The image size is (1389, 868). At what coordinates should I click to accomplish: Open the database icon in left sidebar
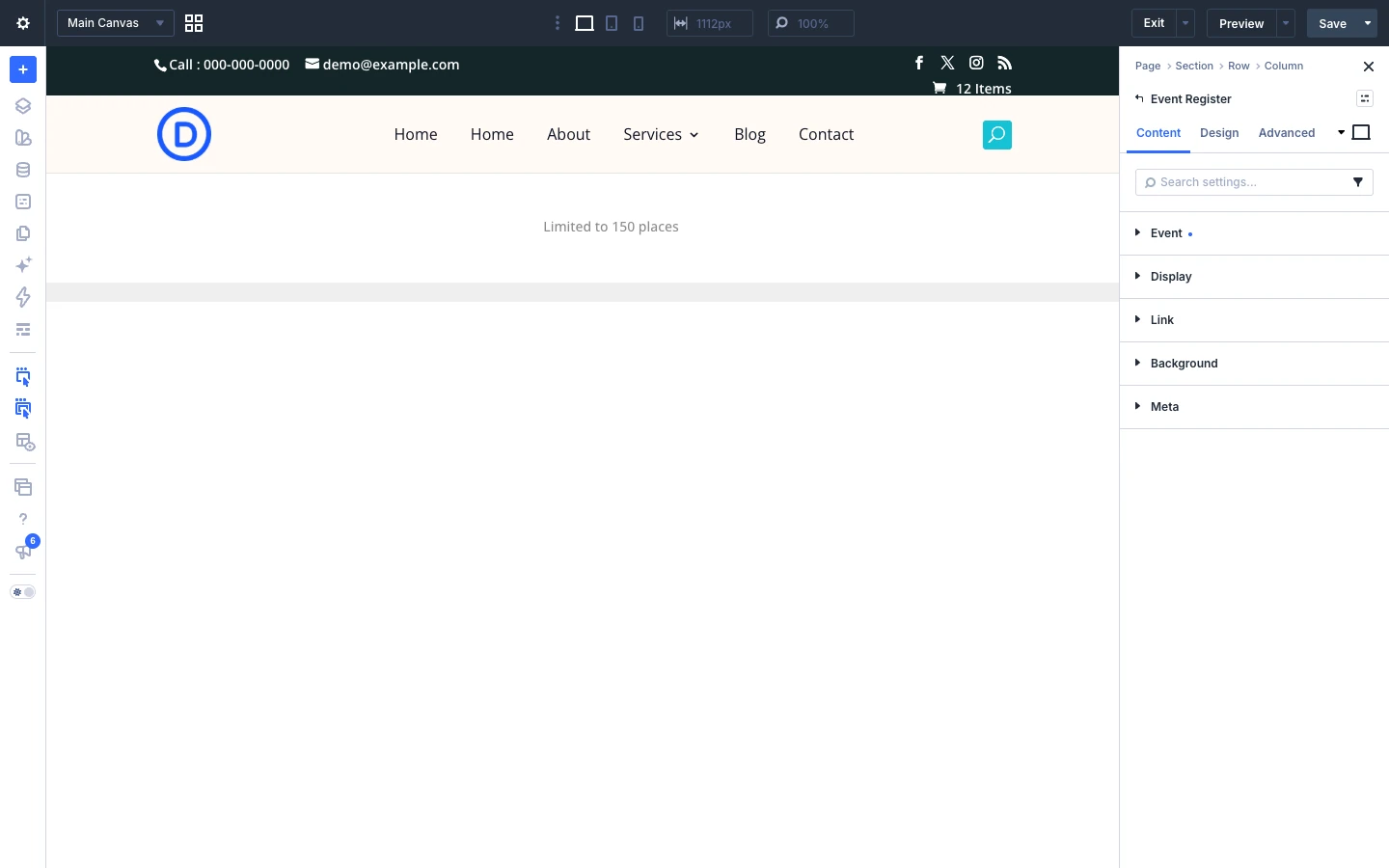[23, 170]
